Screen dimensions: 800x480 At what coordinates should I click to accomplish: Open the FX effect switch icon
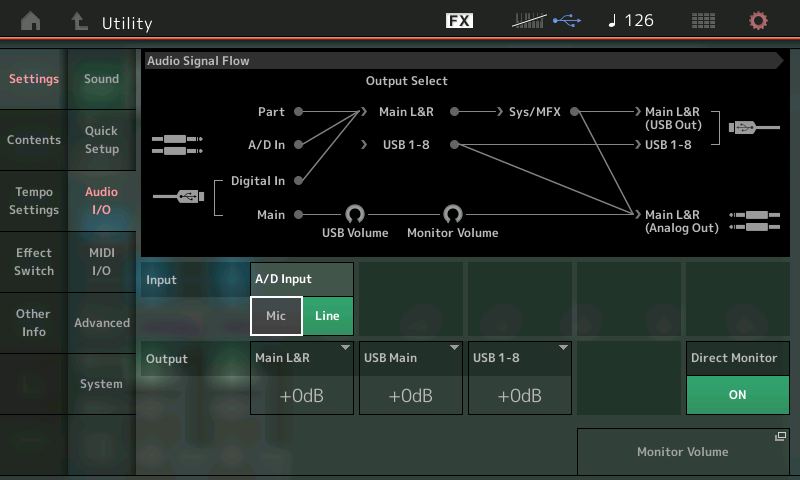[x=459, y=20]
